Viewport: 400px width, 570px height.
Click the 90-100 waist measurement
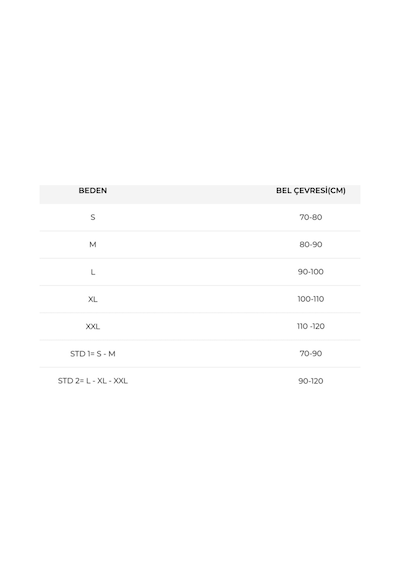[311, 272]
